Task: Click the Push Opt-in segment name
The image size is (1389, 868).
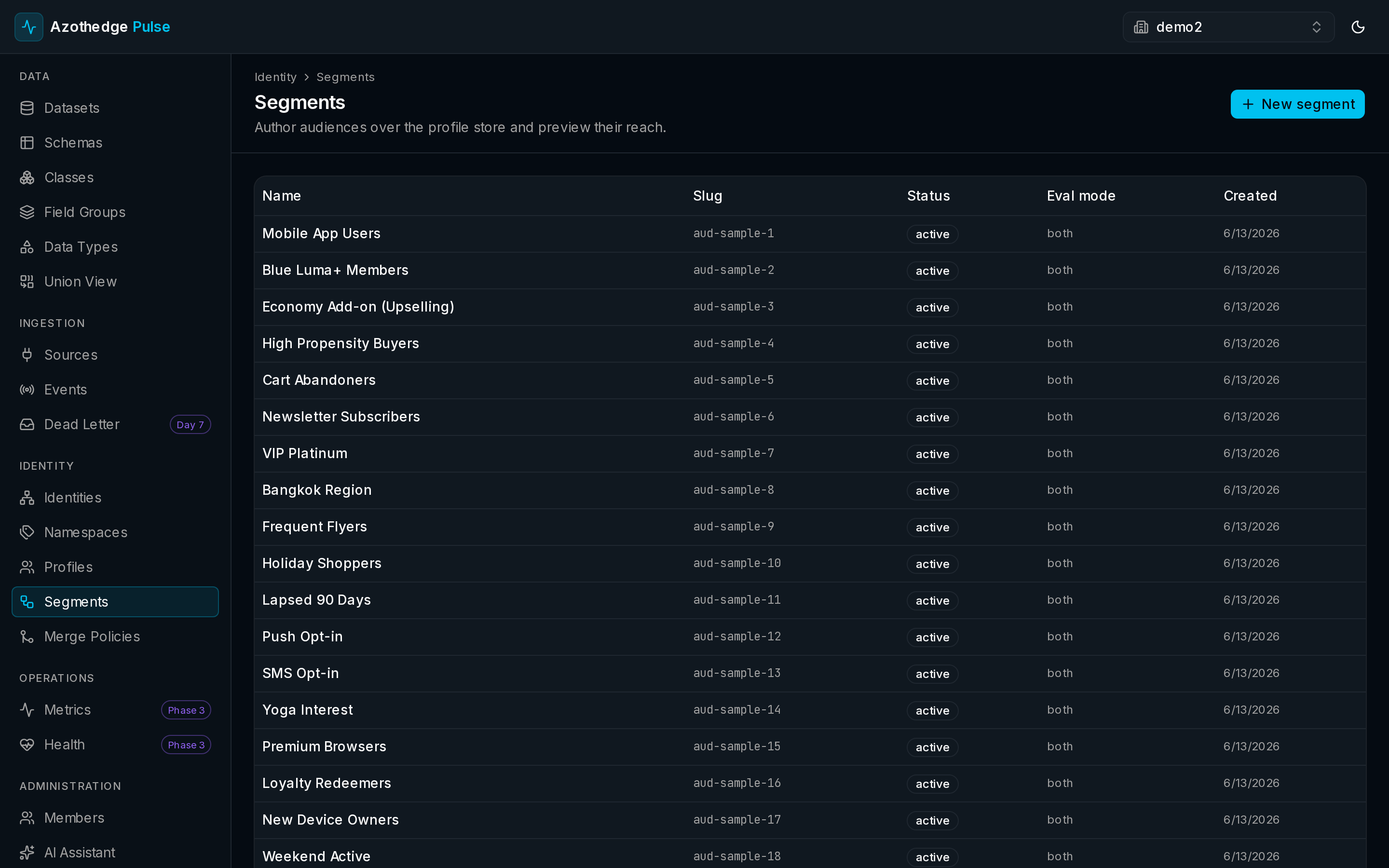Action: pos(302,637)
